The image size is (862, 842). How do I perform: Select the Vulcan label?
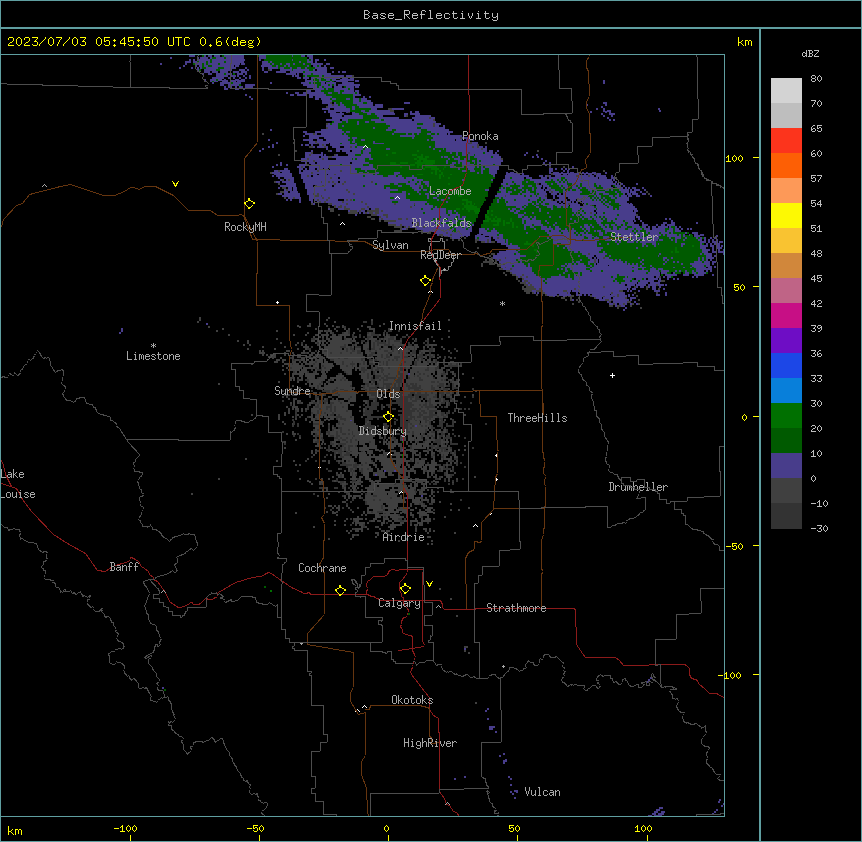(543, 792)
